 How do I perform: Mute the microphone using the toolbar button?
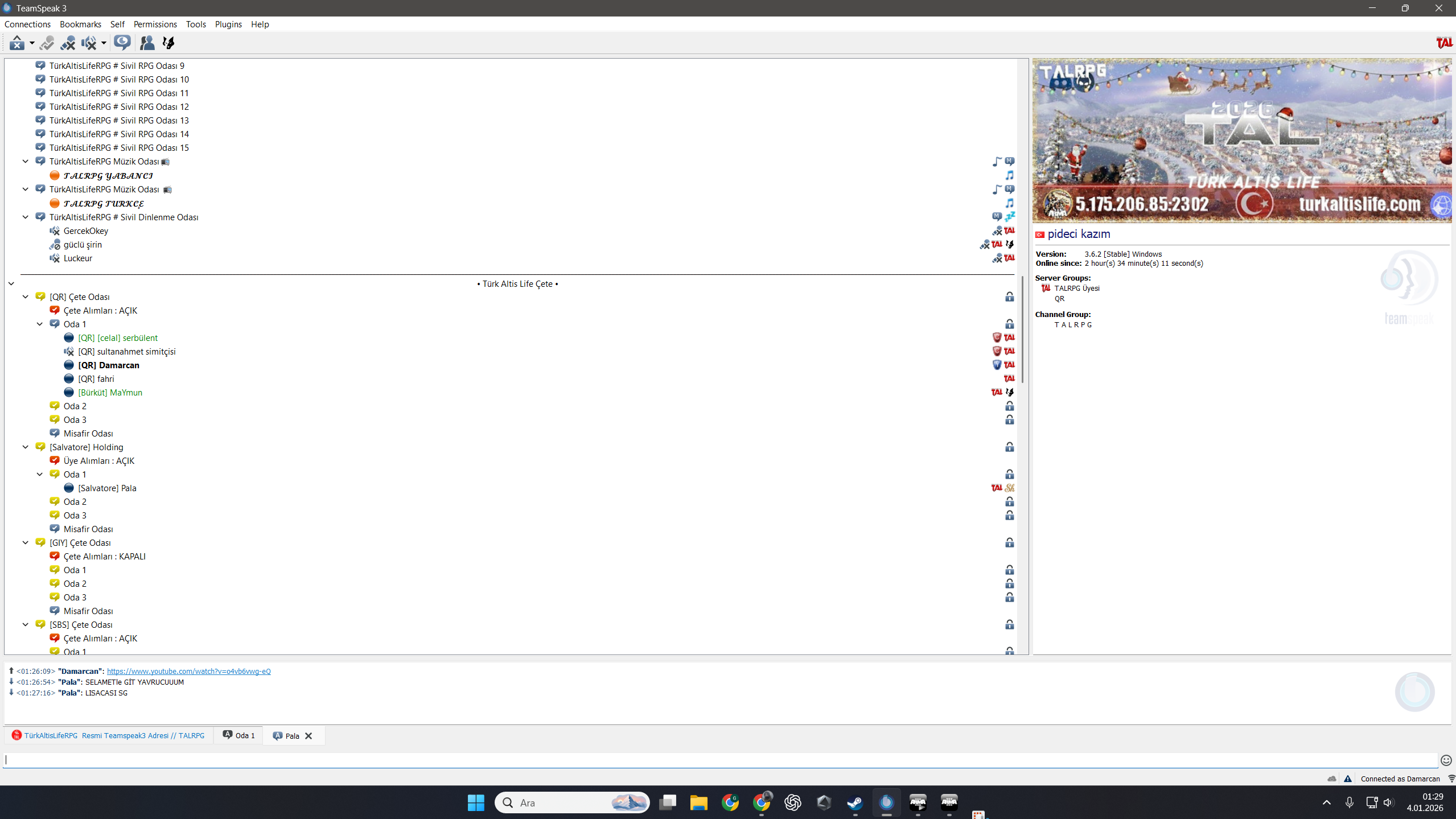(68, 43)
